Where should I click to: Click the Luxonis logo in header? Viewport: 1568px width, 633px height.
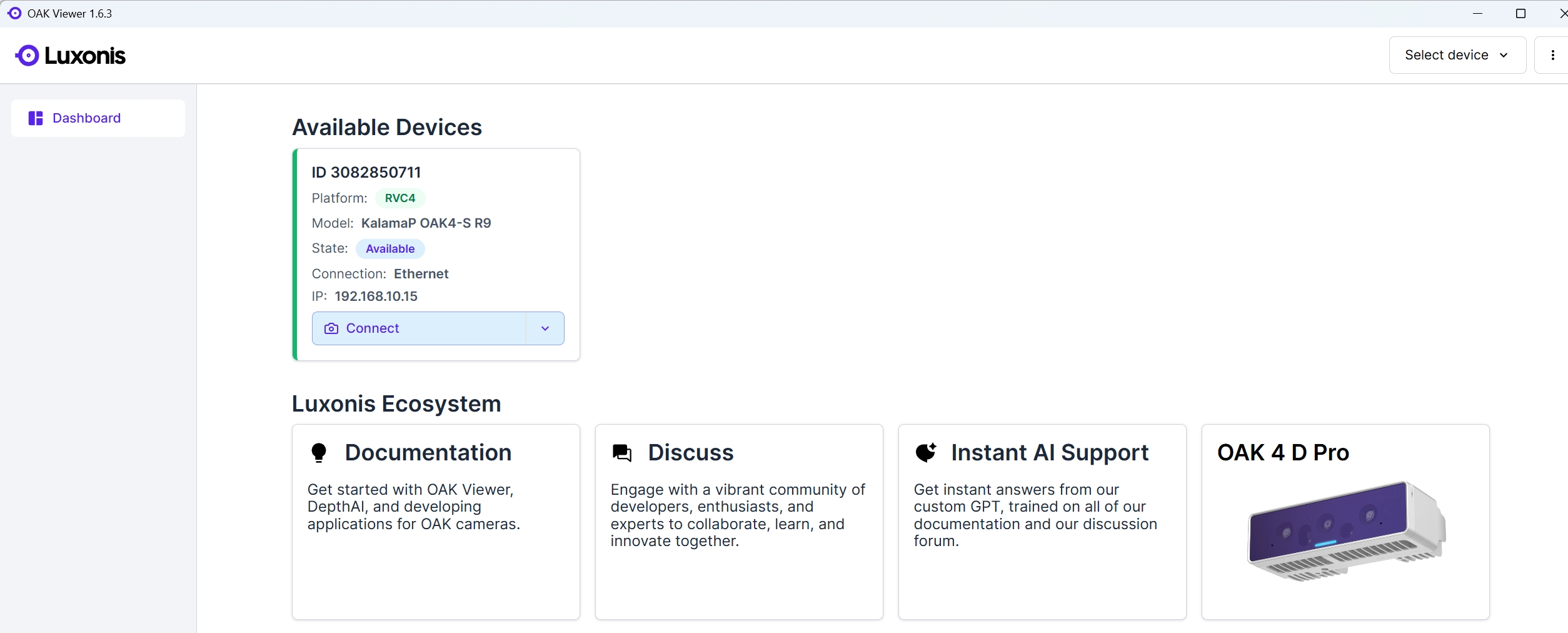(x=70, y=56)
